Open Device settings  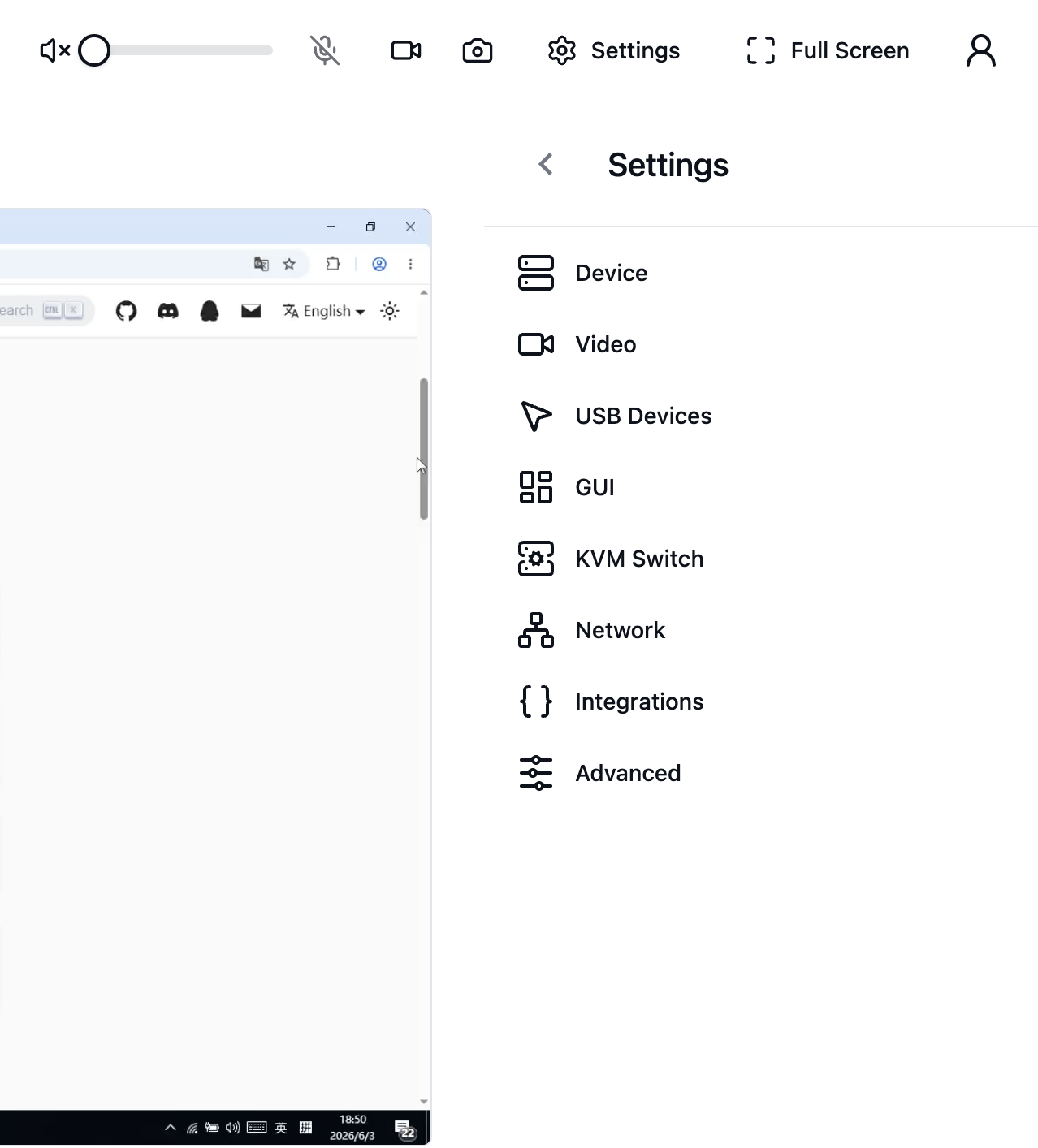click(x=583, y=273)
